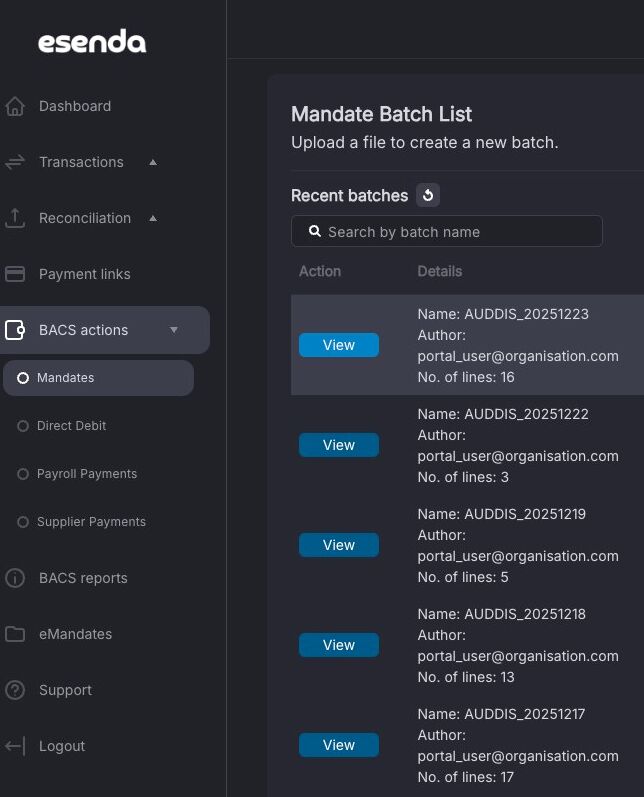The height and width of the screenshot is (797, 644).
Task: Open the Transactions menu item
Action: coord(81,162)
